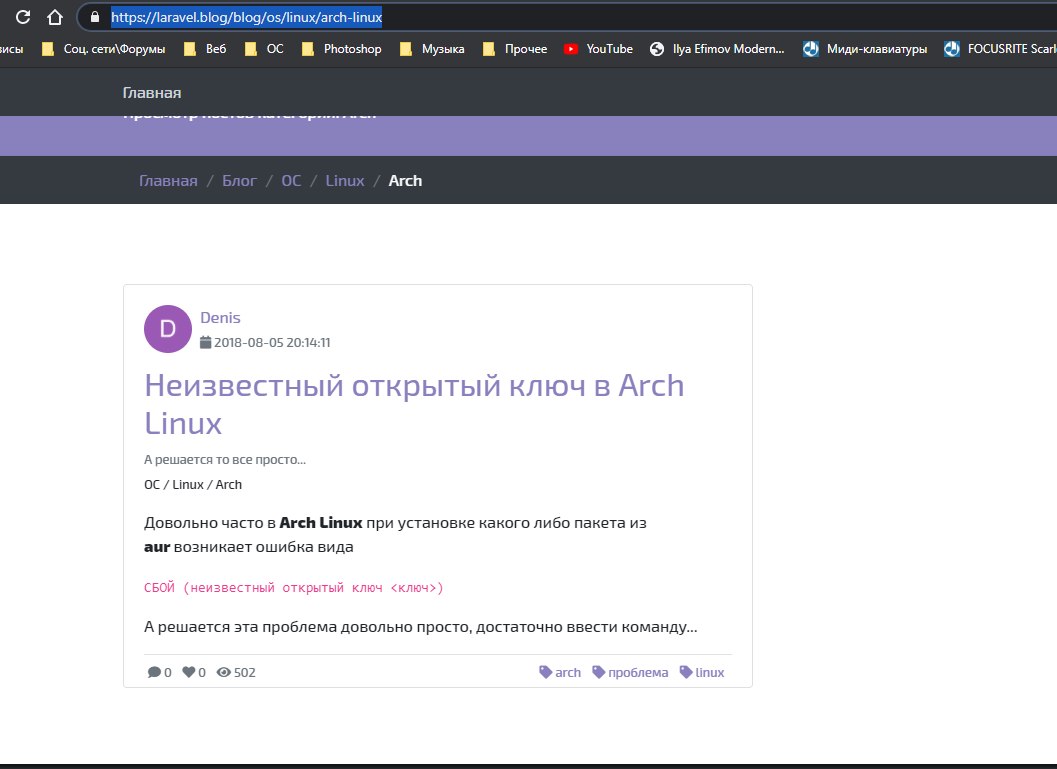1057x769 pixels.
Task: Open the Музыка bookmarks folder
Action: (x=432, y=49)
